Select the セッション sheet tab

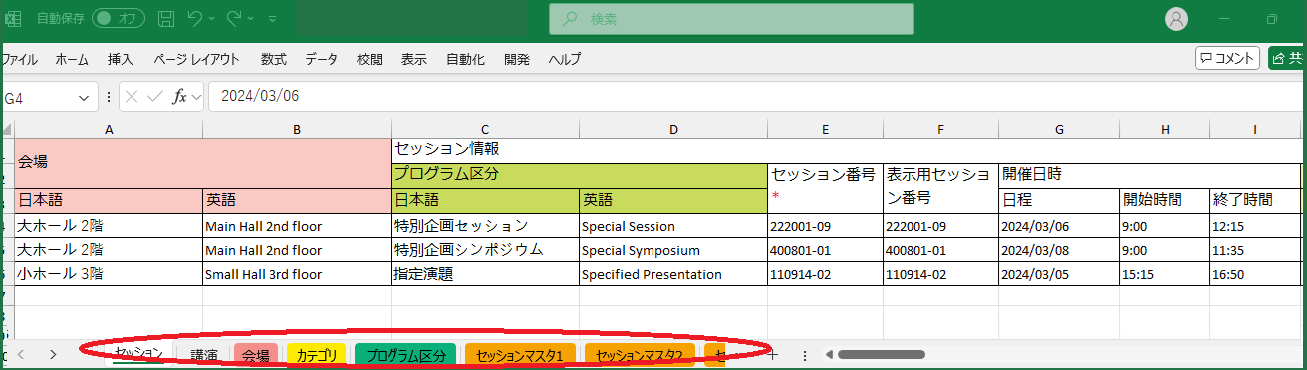[x=139, y=354]
